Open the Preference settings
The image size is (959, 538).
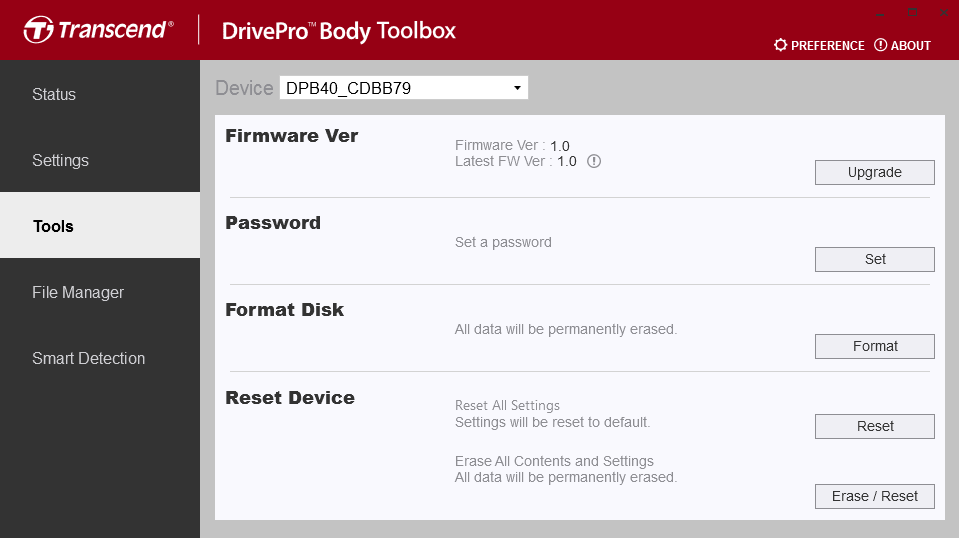click(x=819, y=45)
